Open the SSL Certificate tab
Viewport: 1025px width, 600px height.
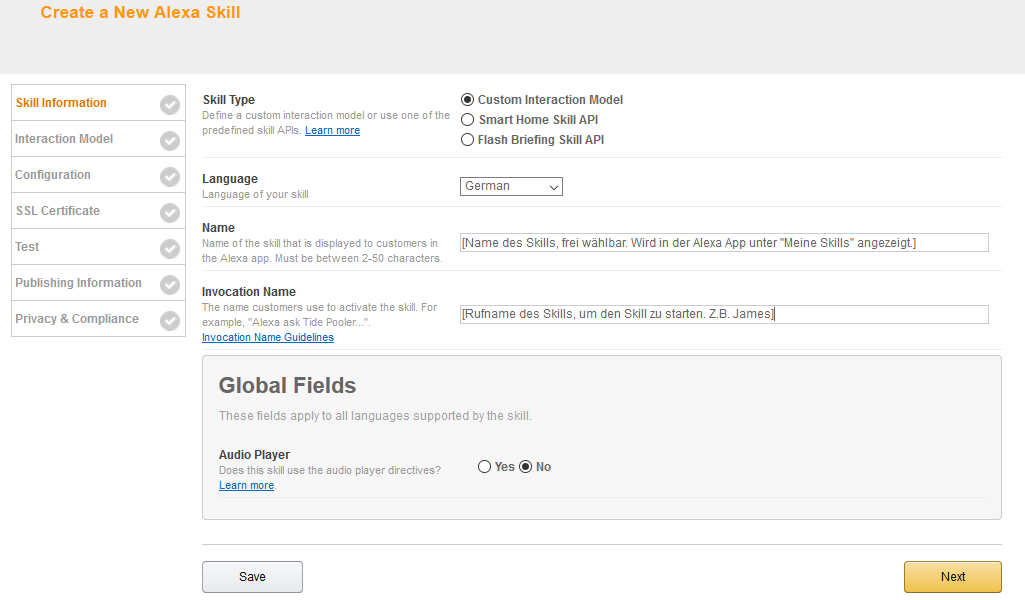coord(99,210)
